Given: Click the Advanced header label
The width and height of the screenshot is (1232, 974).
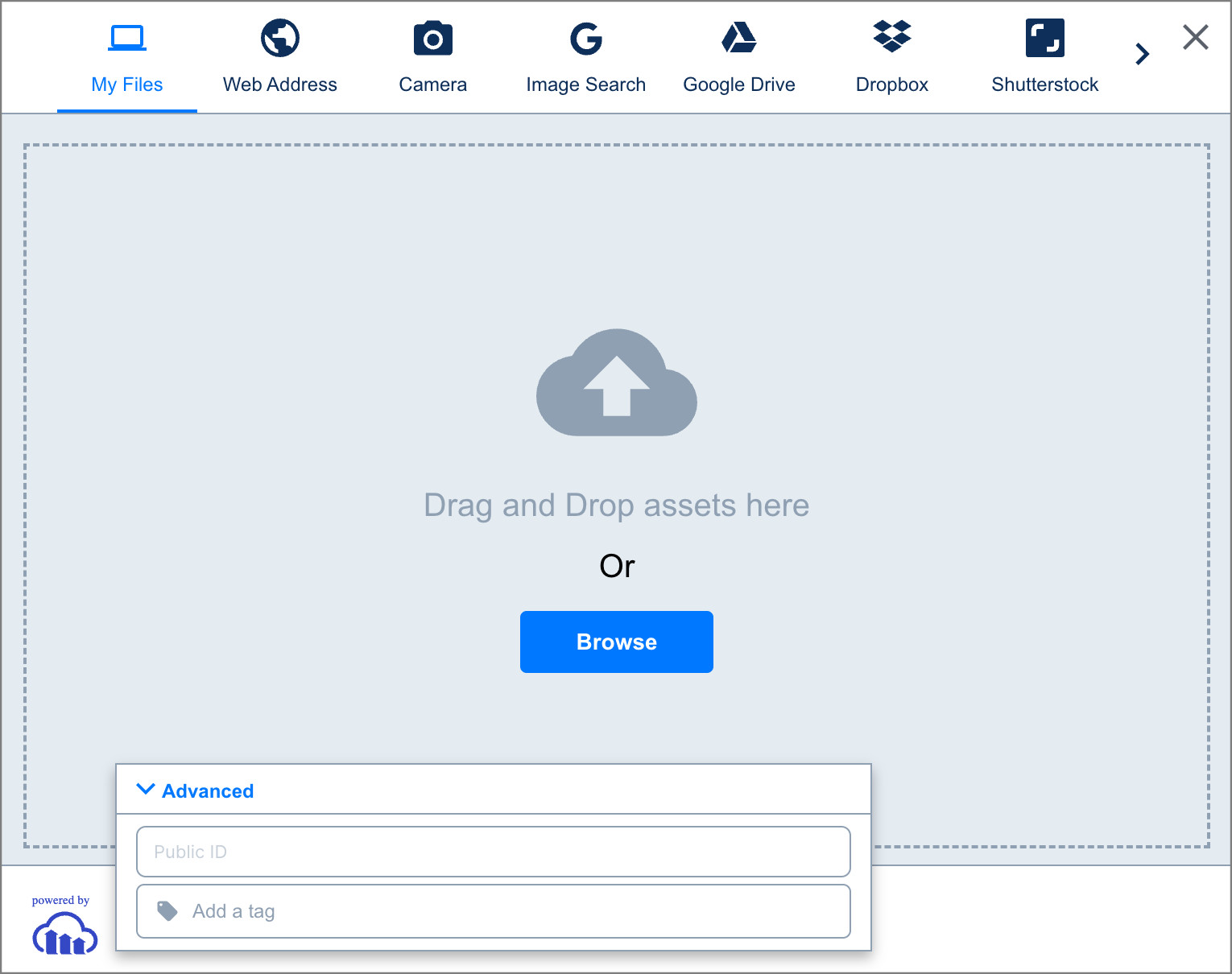Looking at the screenshot, I should (208, 791).
